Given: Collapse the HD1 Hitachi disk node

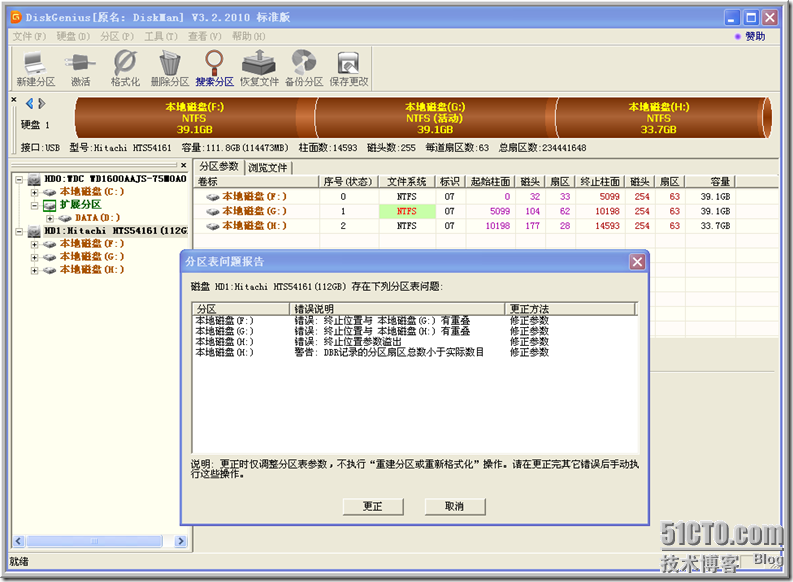Looking at the screenshot, I should (x=19, y=232).
